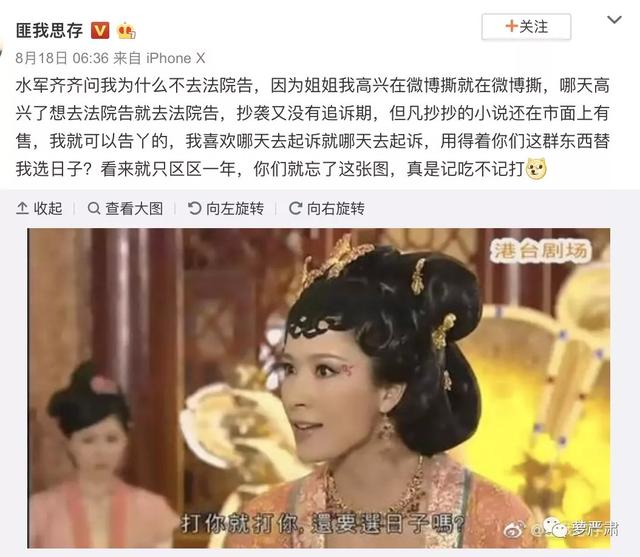Click the post body text paragraph
640x557 pixels.
[313, 127]
